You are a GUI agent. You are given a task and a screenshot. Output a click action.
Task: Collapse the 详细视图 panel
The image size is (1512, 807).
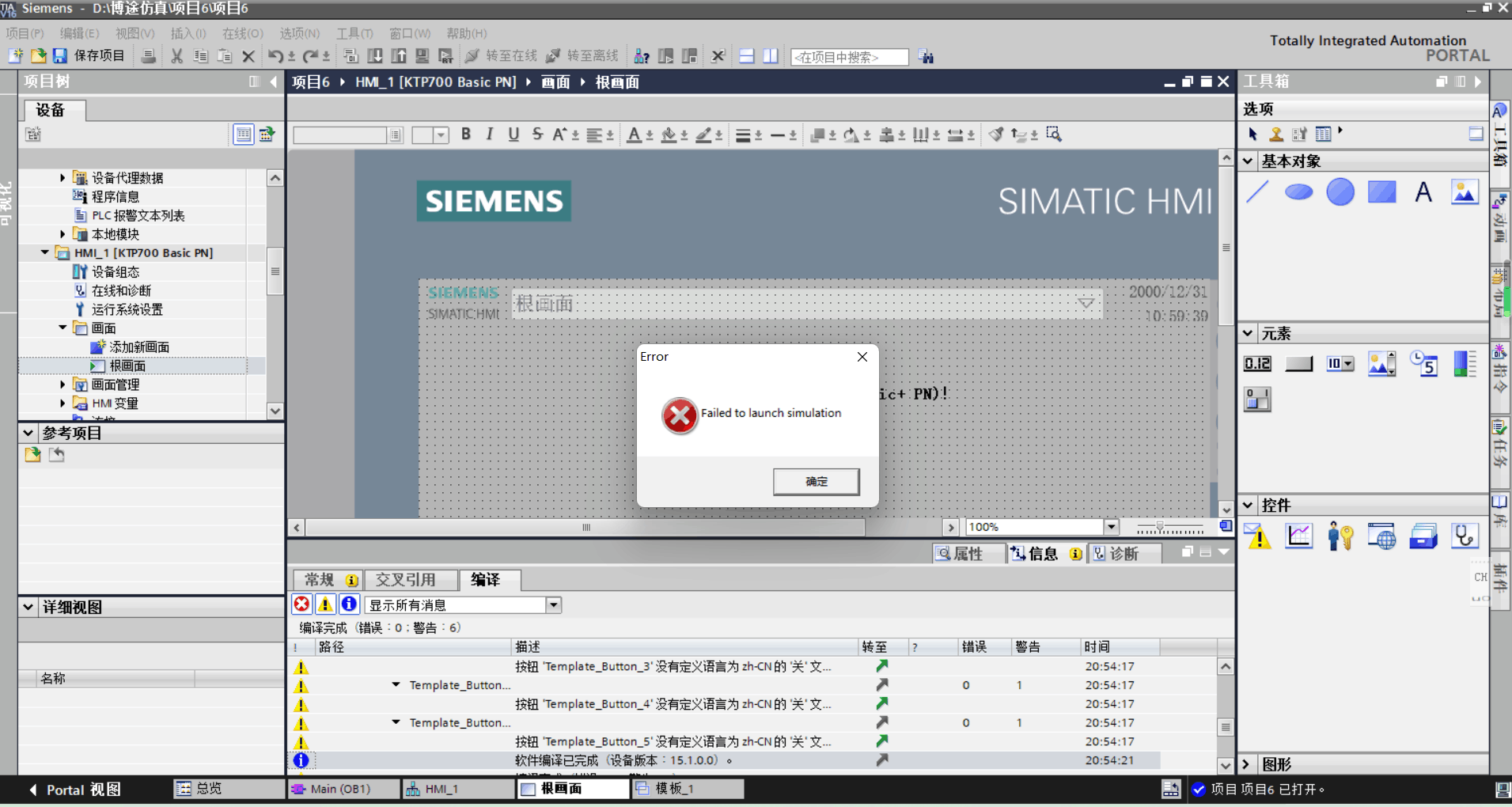click(x=28, y=608)
